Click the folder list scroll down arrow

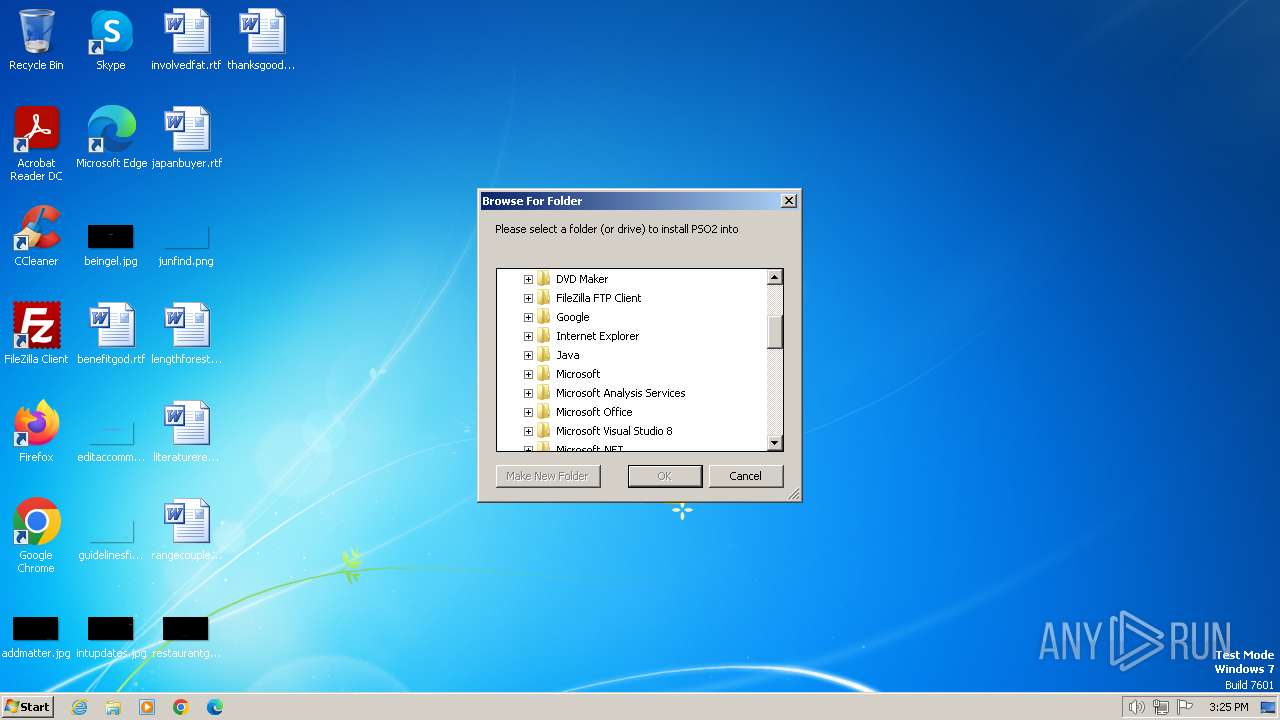click(774, 443)
